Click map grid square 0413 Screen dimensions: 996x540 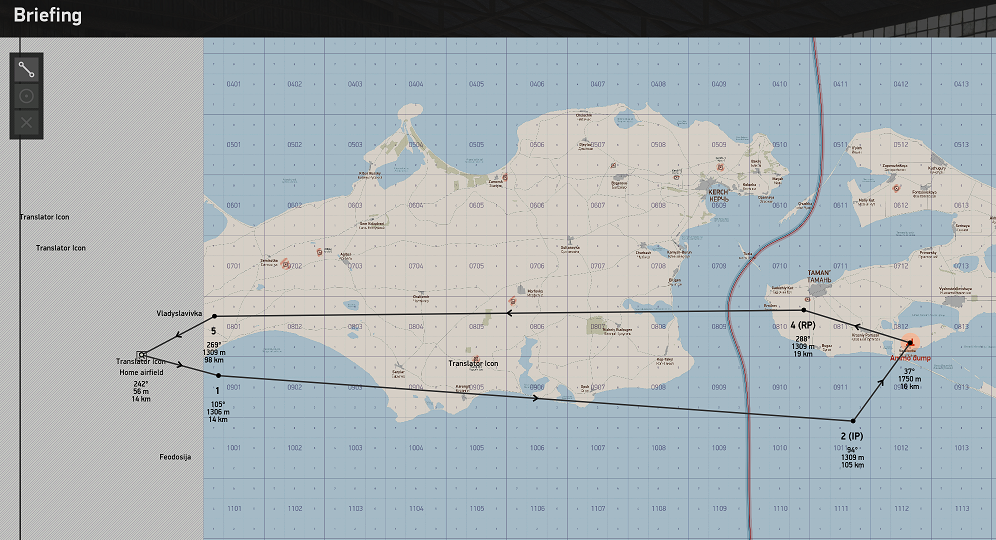[961, 84]
